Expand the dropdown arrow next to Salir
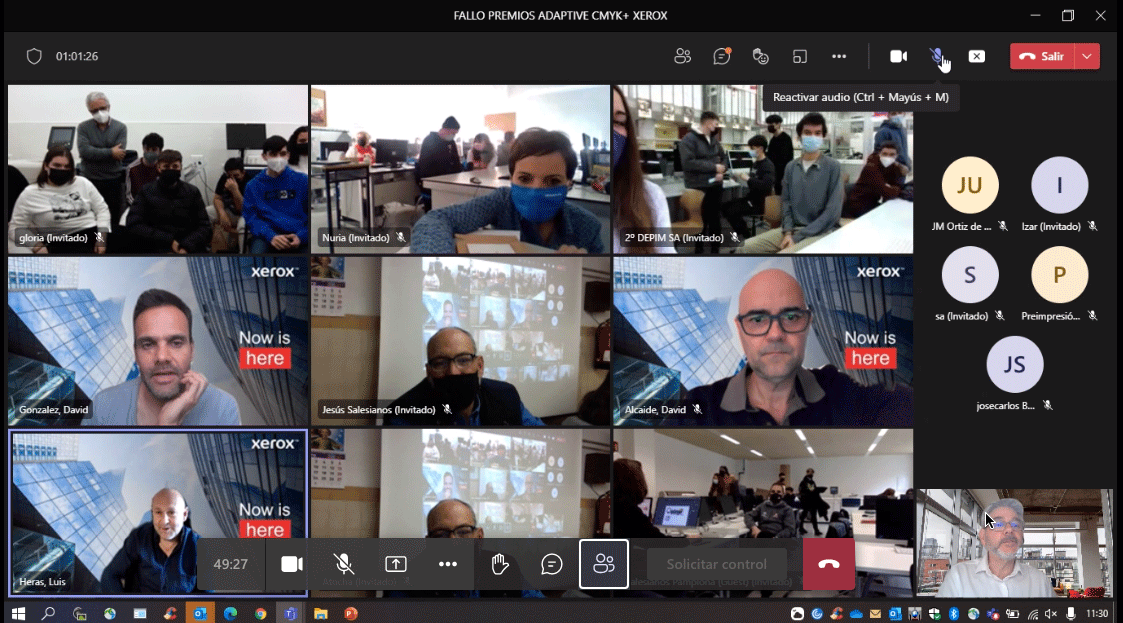1123x623 pixels. 1087,57
